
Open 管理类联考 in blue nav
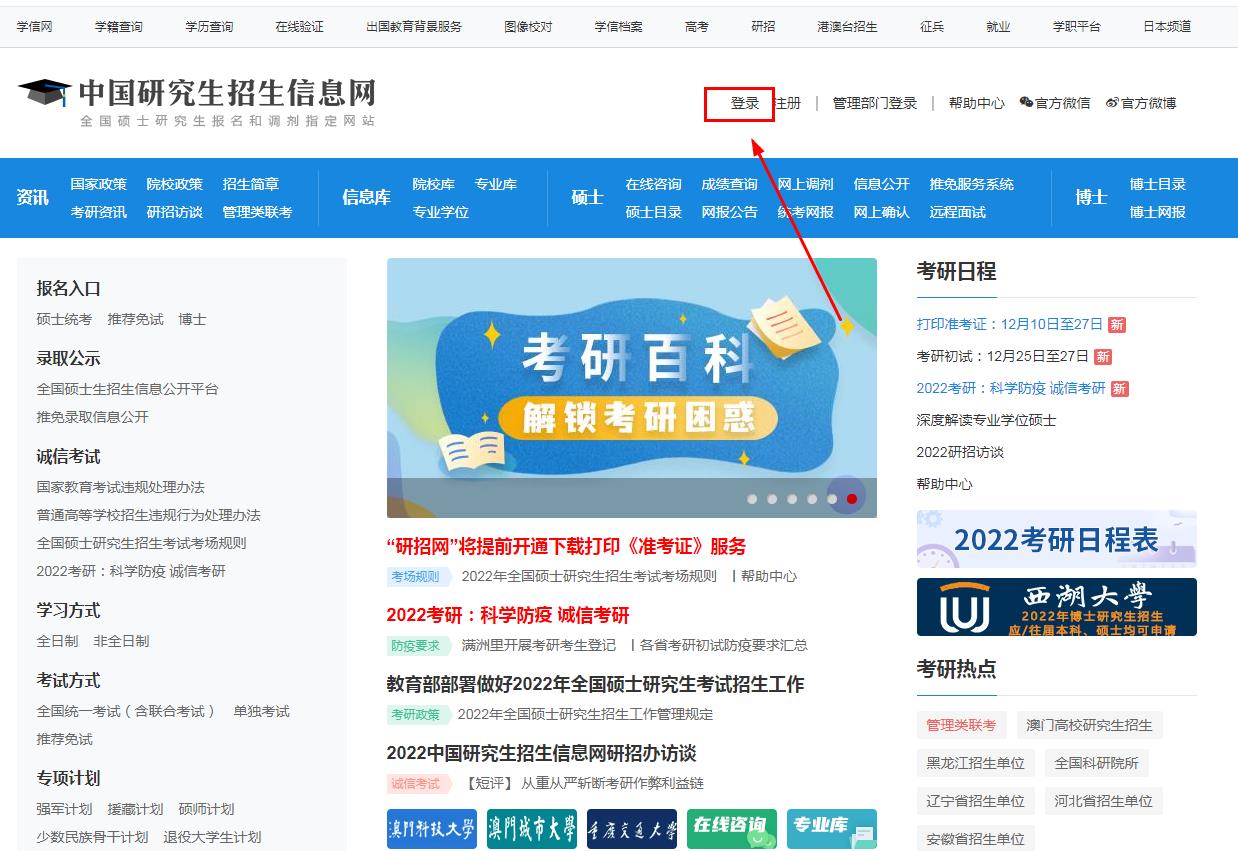coord(257,212)
